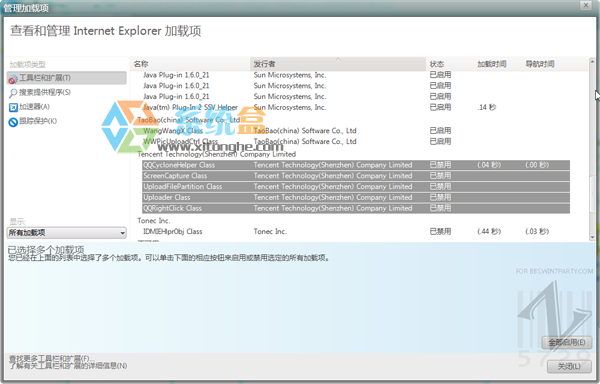This screenshot has height=384, width=600.
Task: Select the ScreenCapture Class add-on row
Action: coord(356,176)
